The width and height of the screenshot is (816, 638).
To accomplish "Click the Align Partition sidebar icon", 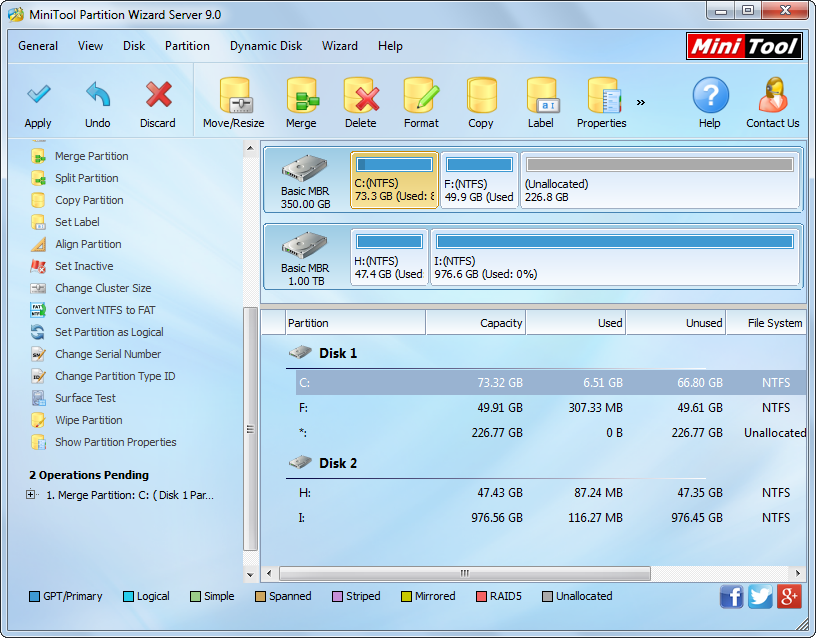I will [x=38, y=244].
